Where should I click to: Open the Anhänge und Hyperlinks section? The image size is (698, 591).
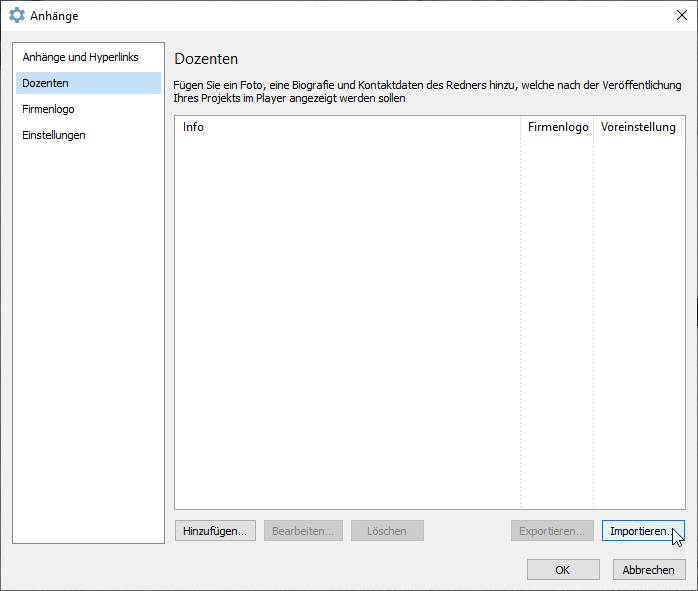(80, 57)
